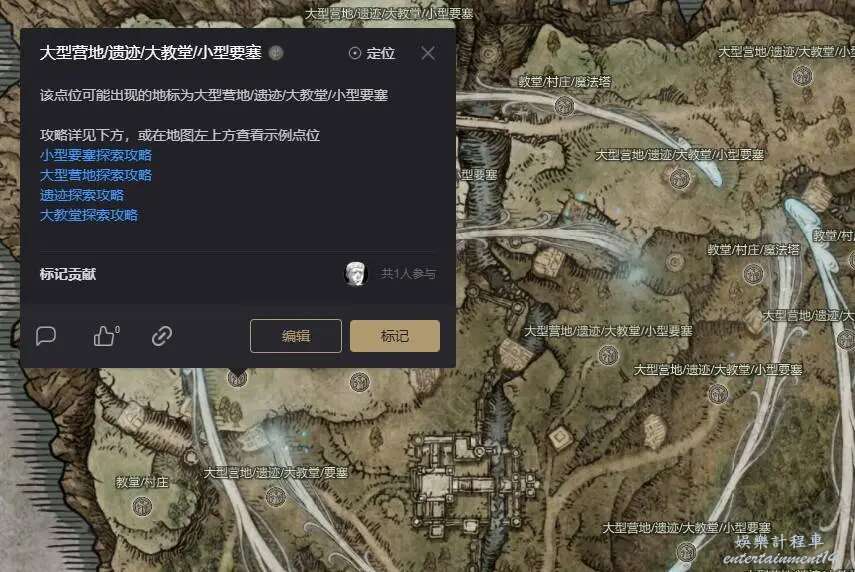Screen dimensions: 855x572
Task: Click the gray badge beside popup title
Action: pyautogui.click(x=276, y=53)
